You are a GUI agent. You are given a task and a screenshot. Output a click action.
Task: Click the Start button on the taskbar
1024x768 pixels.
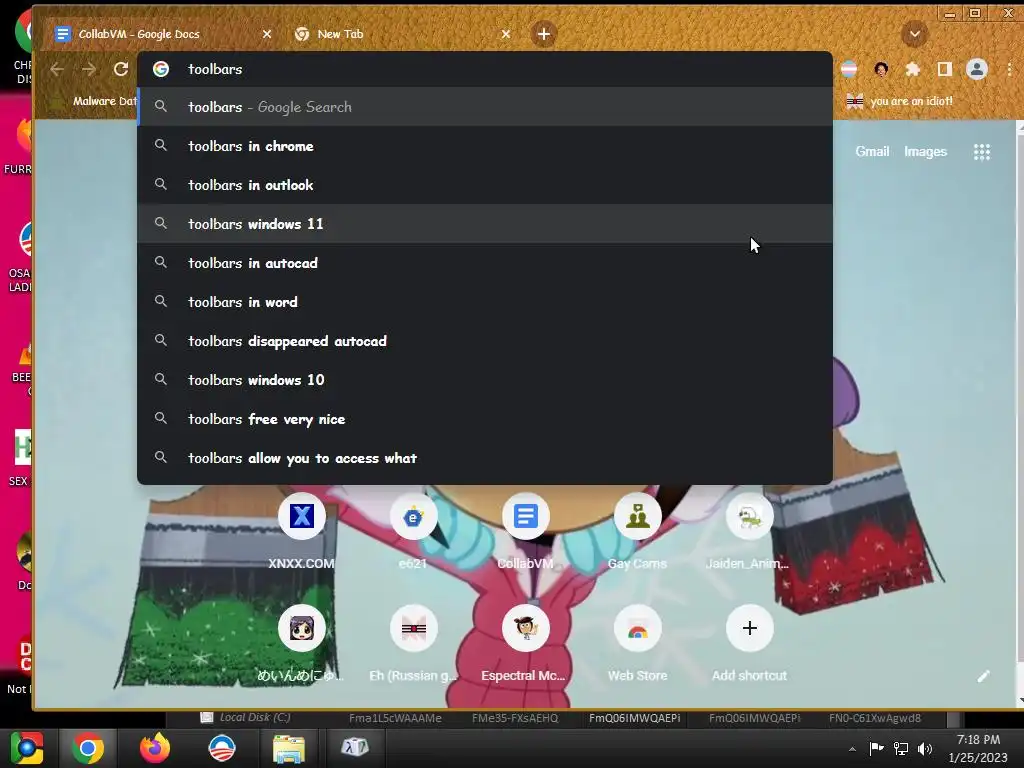(27, 748)
